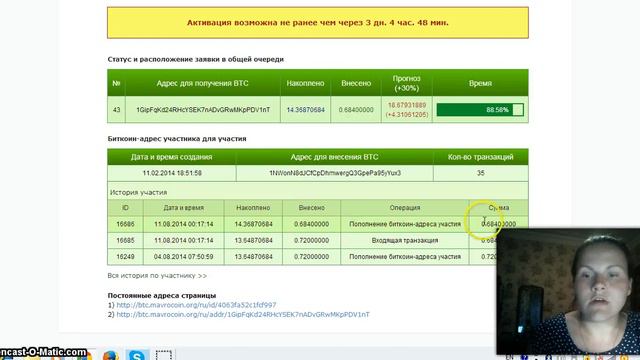Open the mavrocoin /id/4063fa32c1fcf997 permanent link

pyautogui.click(x=196, y=305)
